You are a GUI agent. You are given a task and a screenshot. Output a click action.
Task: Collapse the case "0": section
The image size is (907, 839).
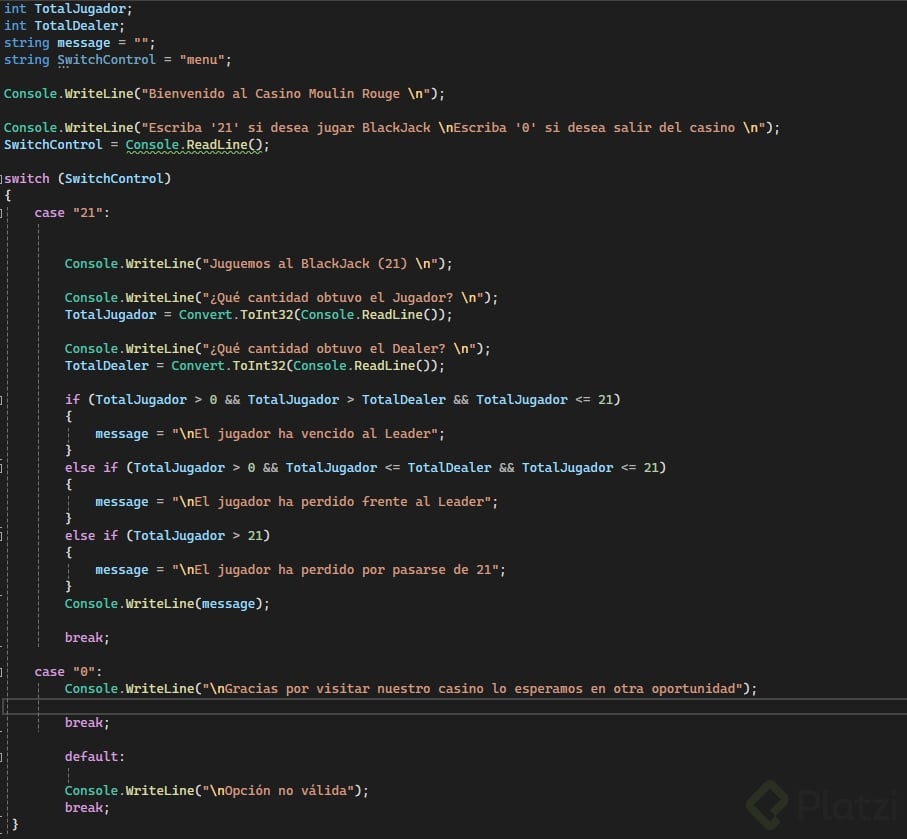pyautogui.click(x=2, y=671)
